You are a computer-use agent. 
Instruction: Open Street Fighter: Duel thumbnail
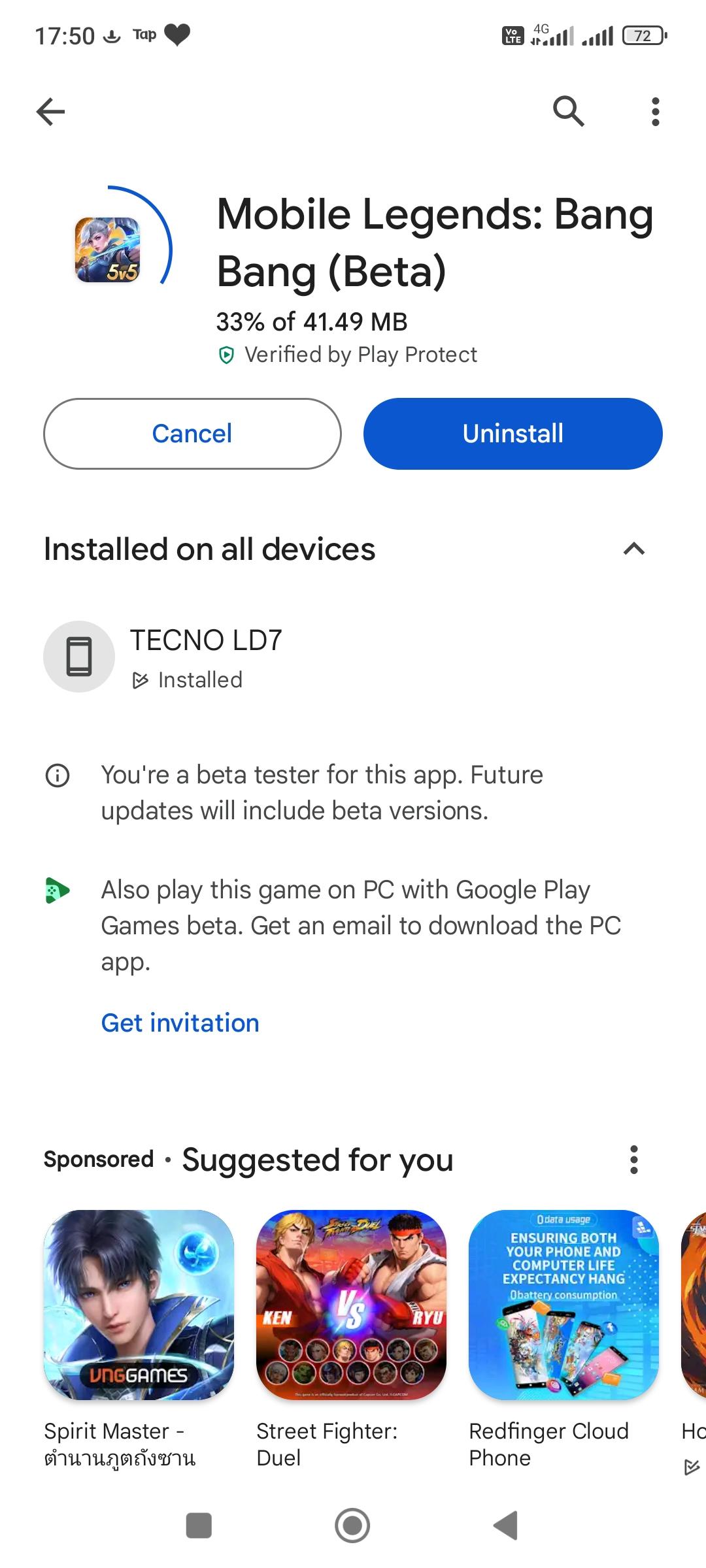(351, 1305)
